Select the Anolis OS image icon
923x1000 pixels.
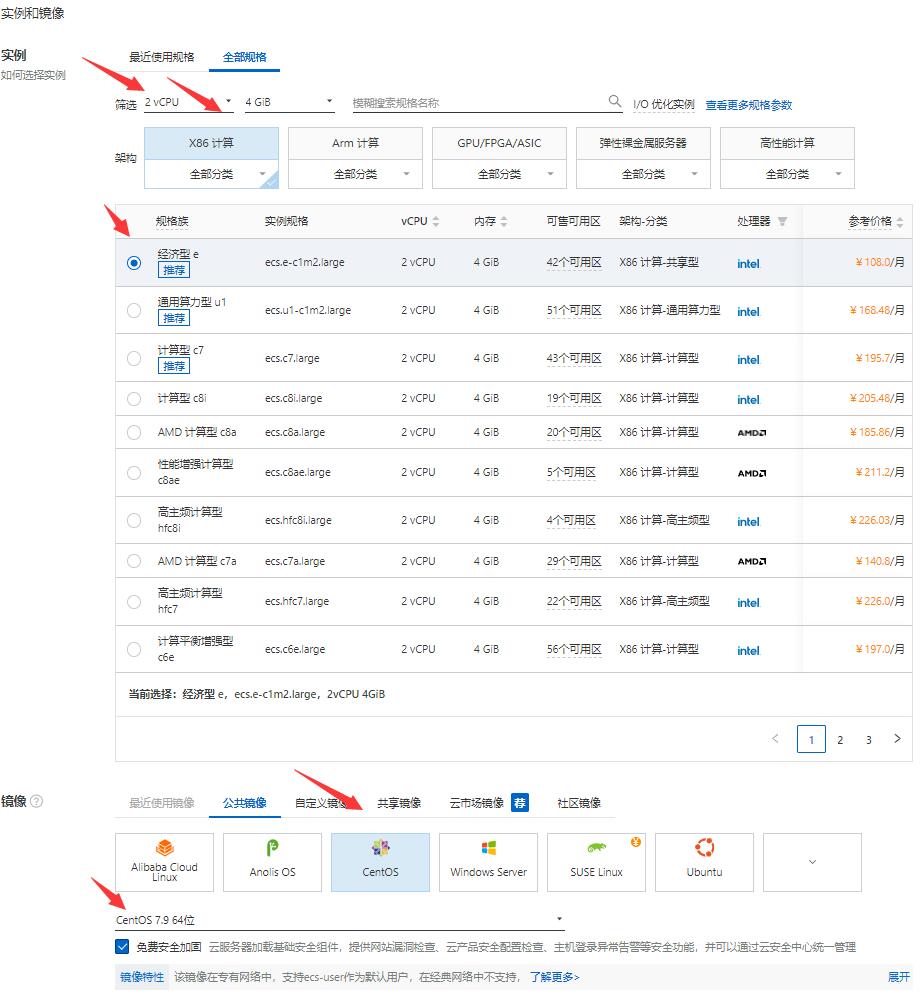[272, 862]
